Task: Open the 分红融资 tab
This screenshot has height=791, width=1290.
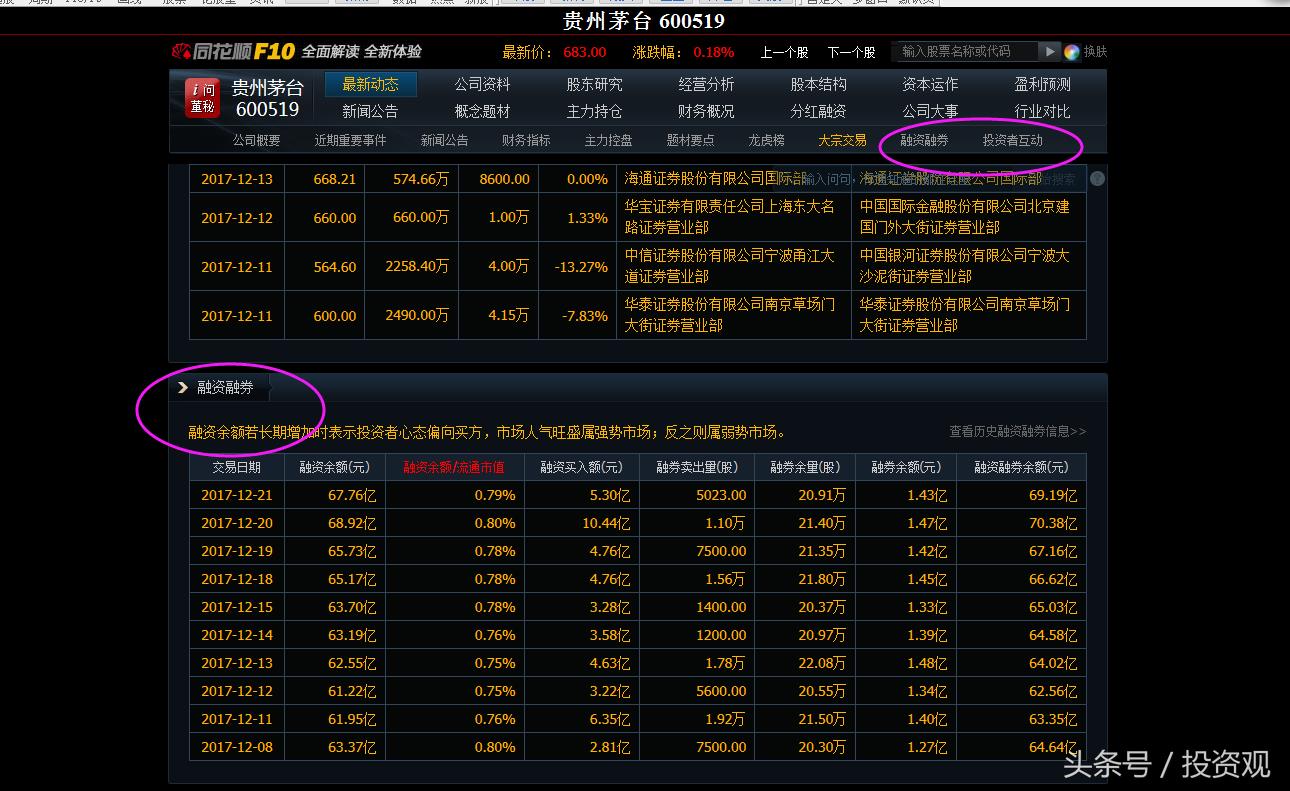Action: pos(818,111)
